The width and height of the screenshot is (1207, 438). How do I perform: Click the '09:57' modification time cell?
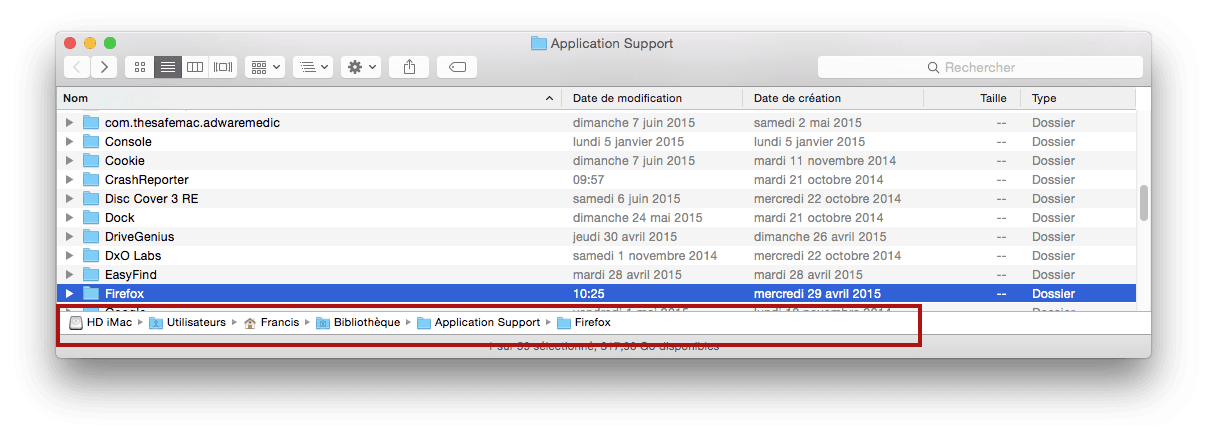(x=589, y=180)
